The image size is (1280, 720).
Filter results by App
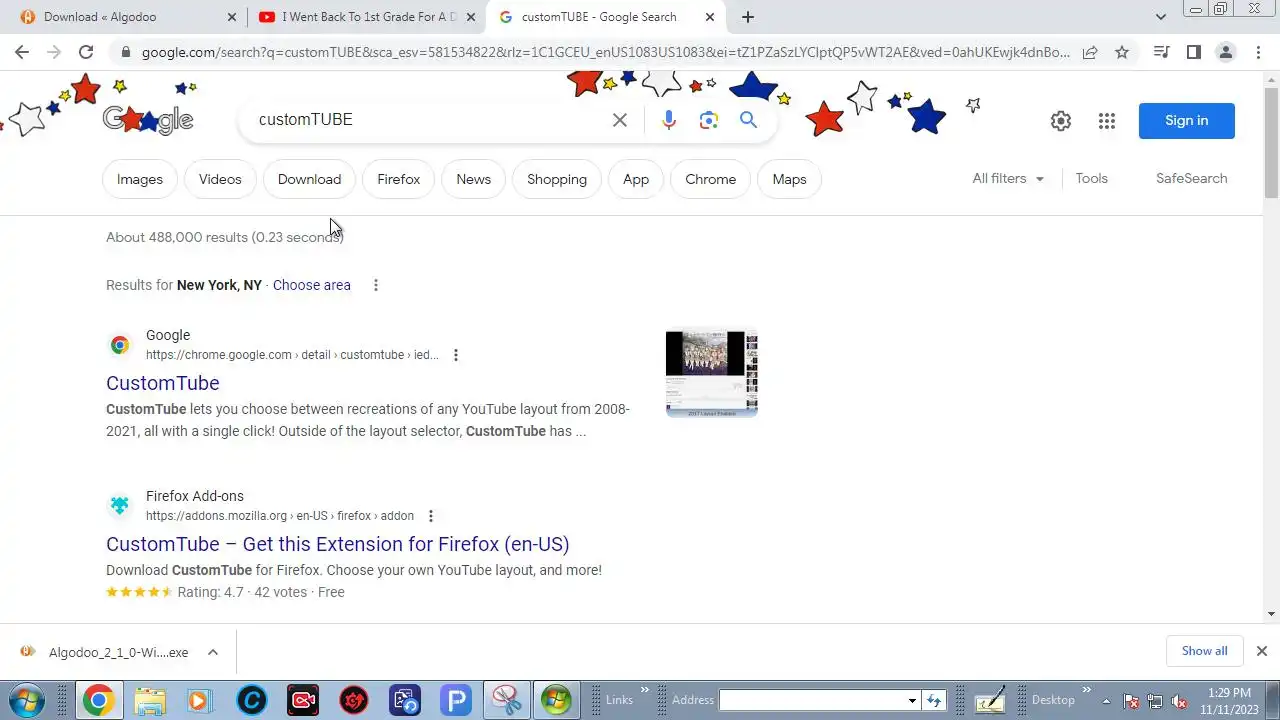pyautogui.click(x=636, y=179)
